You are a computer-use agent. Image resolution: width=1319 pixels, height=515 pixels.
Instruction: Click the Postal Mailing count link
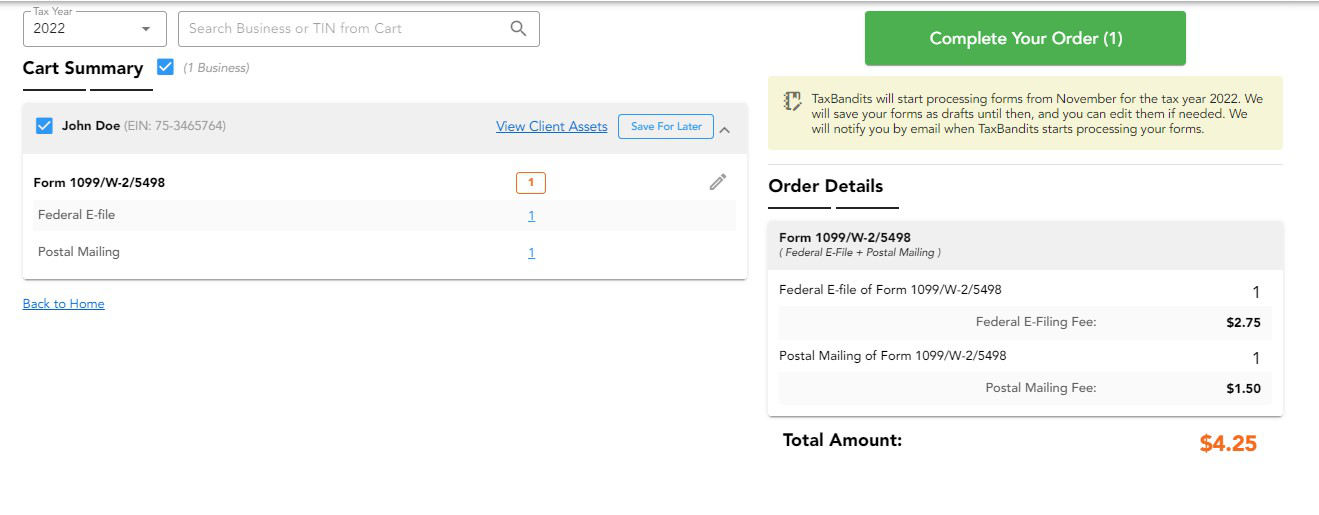[x=531, y=253]
